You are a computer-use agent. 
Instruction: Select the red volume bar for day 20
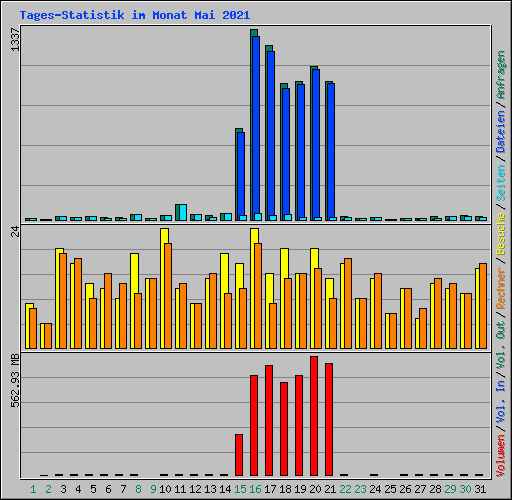coord(314,416)
